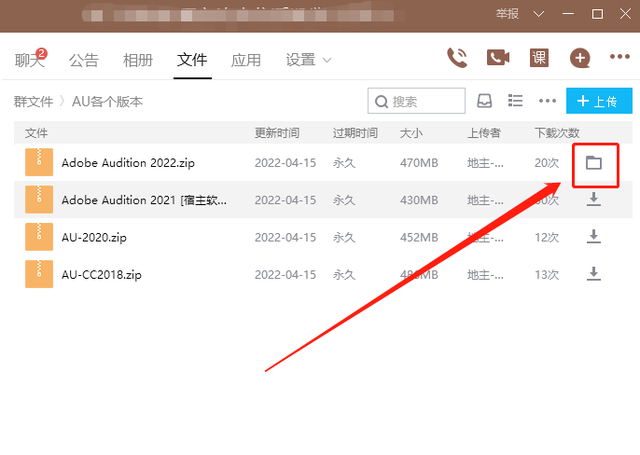
Task: Open the 公告 announcements tab
Action: [x=84, y=60]
